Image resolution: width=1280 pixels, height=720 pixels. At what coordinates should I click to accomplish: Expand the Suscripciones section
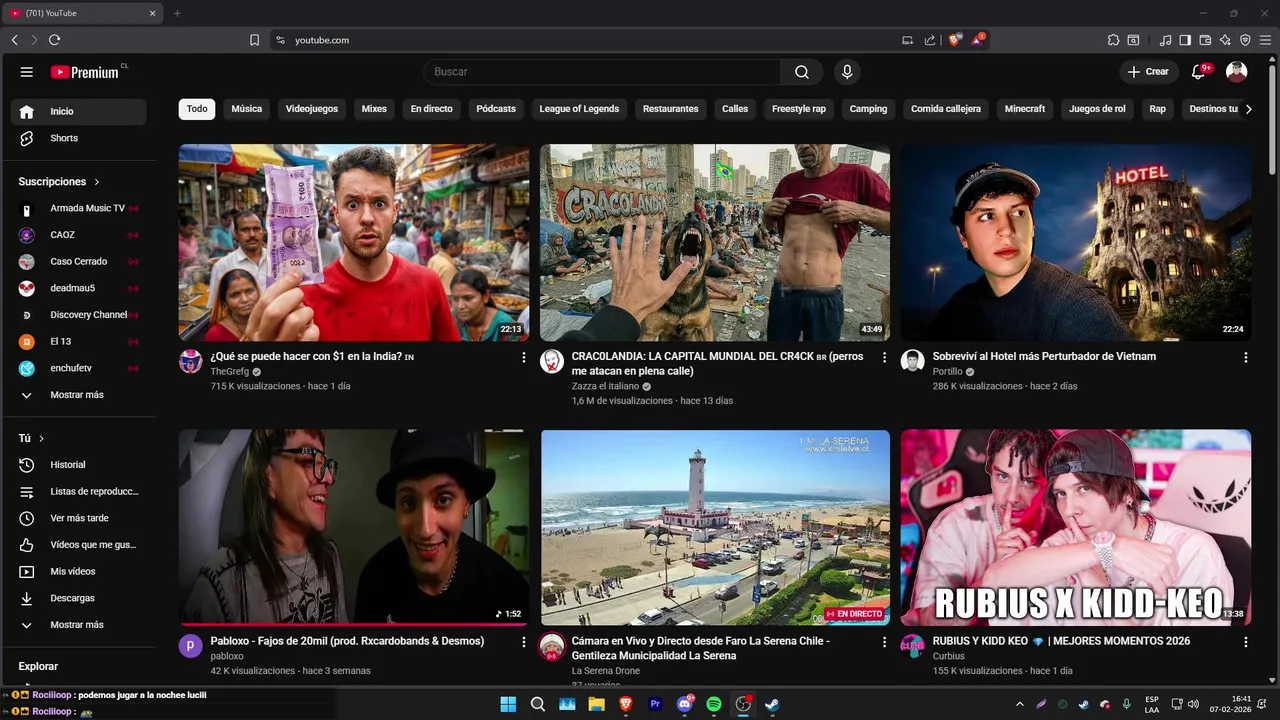pos(59,182)
